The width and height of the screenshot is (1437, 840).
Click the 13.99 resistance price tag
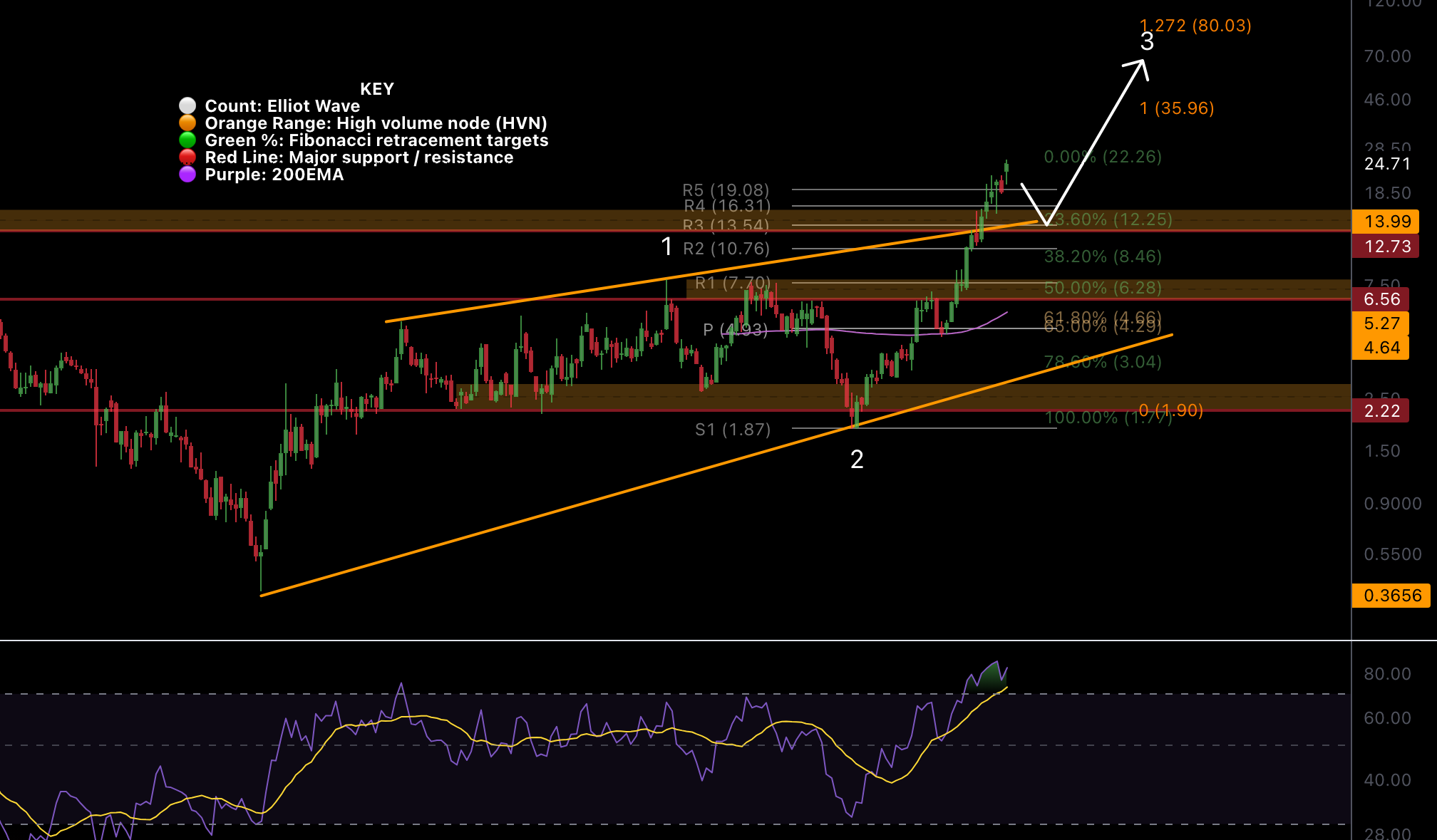tap(1389, 222)
